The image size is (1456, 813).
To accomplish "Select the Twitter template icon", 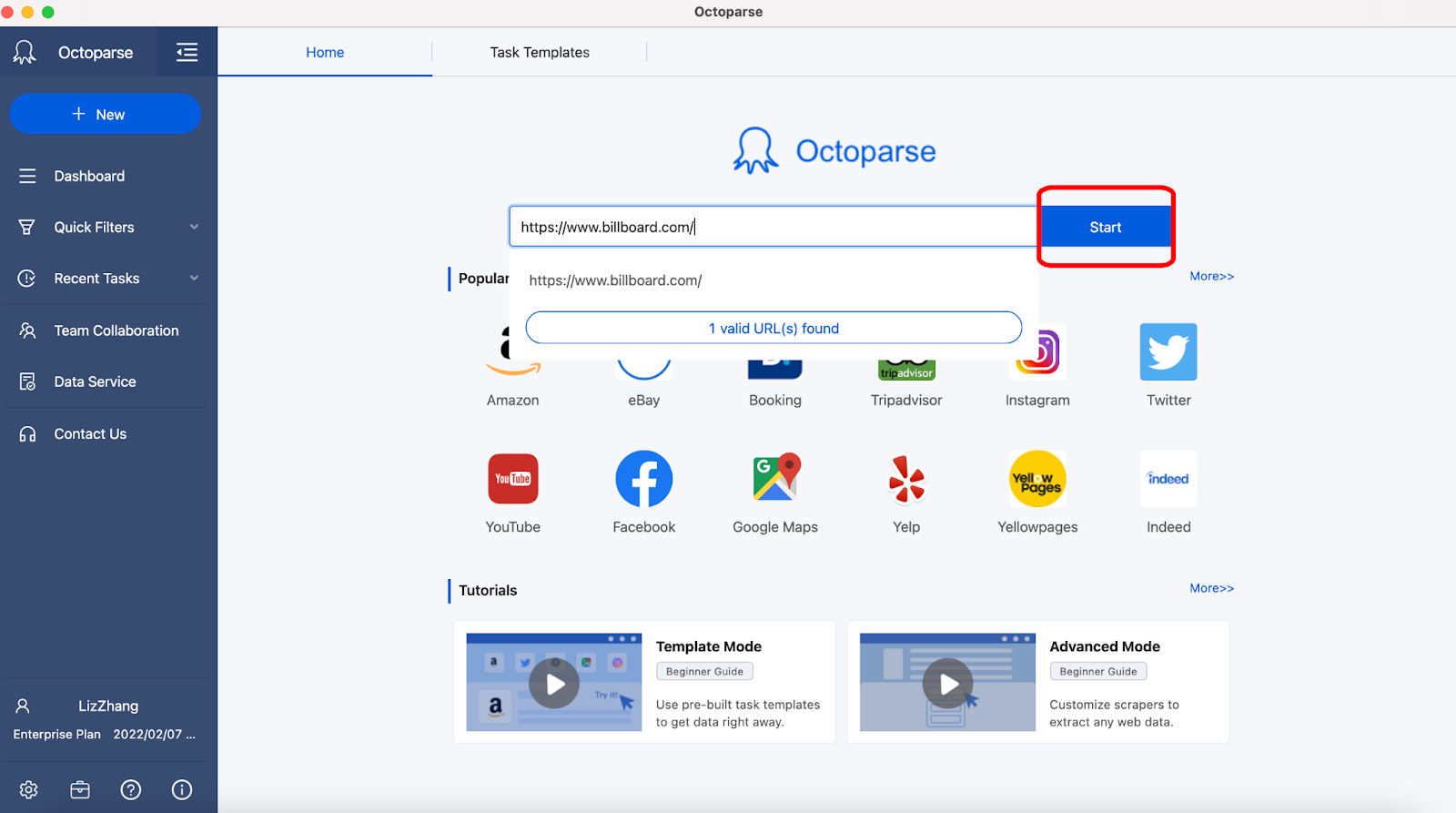I will [x=1168, y=351].
